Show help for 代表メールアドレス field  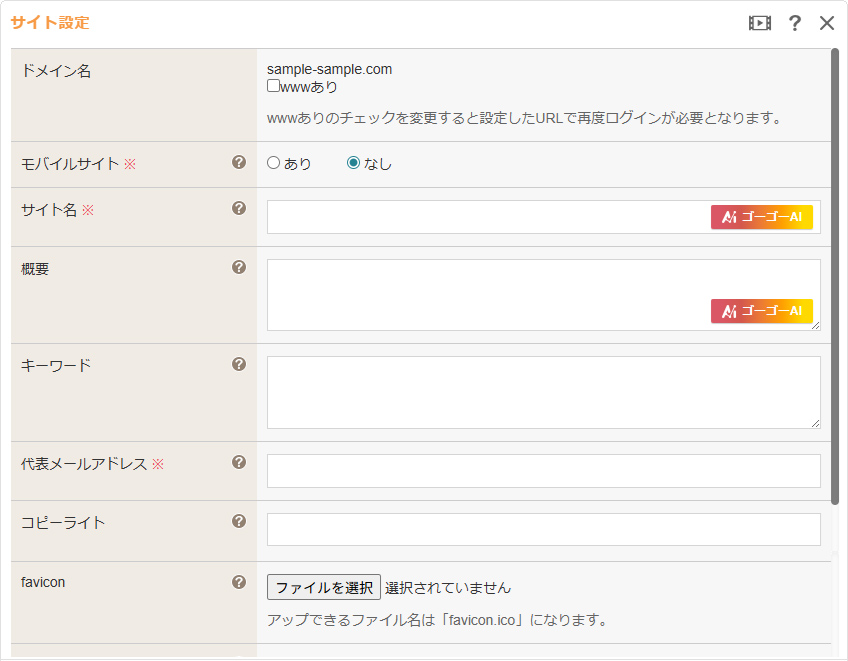239,462
